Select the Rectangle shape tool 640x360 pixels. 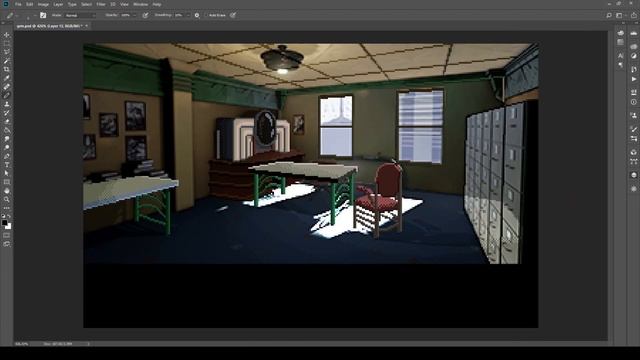pyautogui.click(x=7, y=182)
